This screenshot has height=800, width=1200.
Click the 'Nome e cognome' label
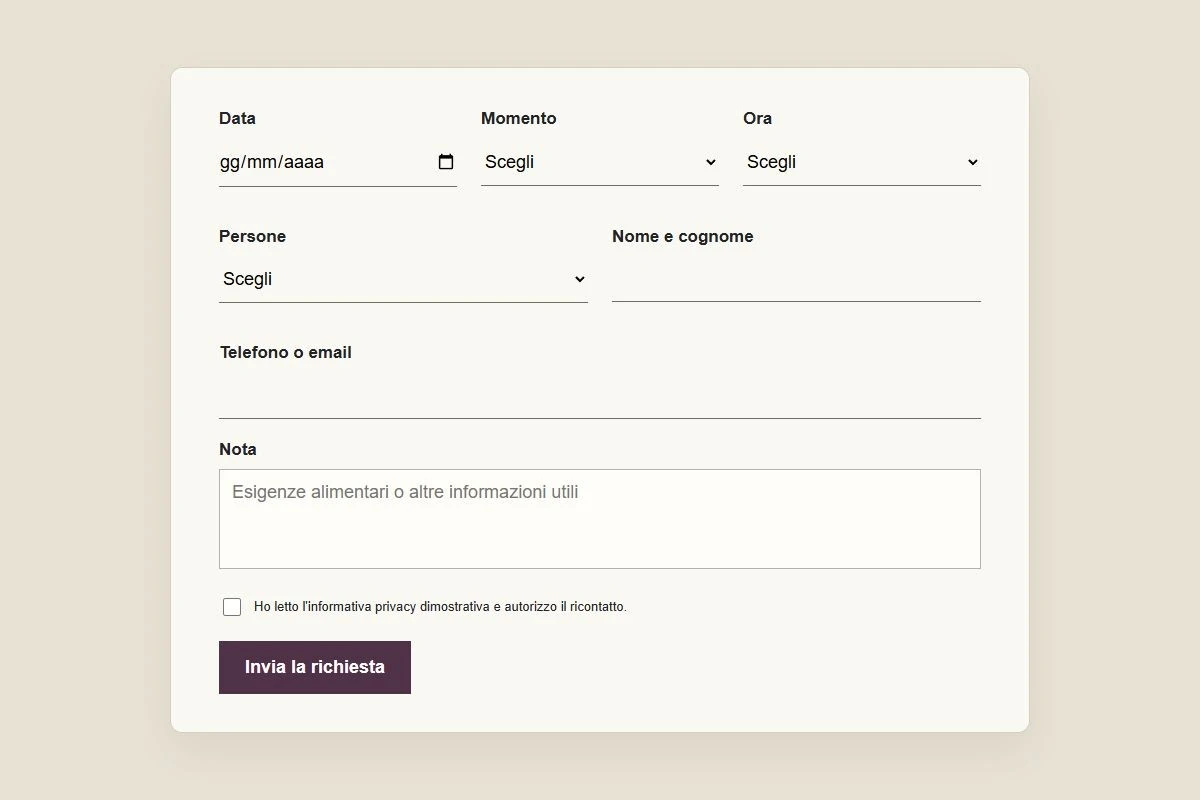683,236
